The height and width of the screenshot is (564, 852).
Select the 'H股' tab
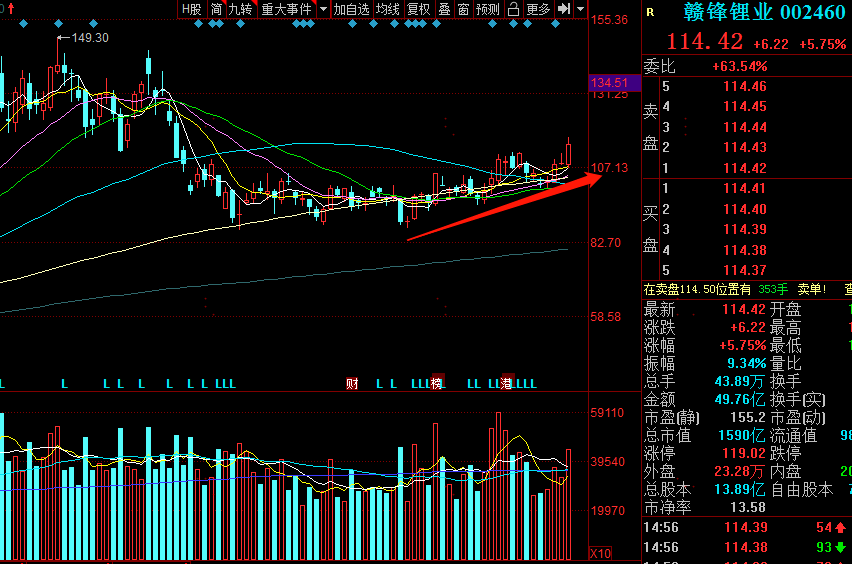191,9
